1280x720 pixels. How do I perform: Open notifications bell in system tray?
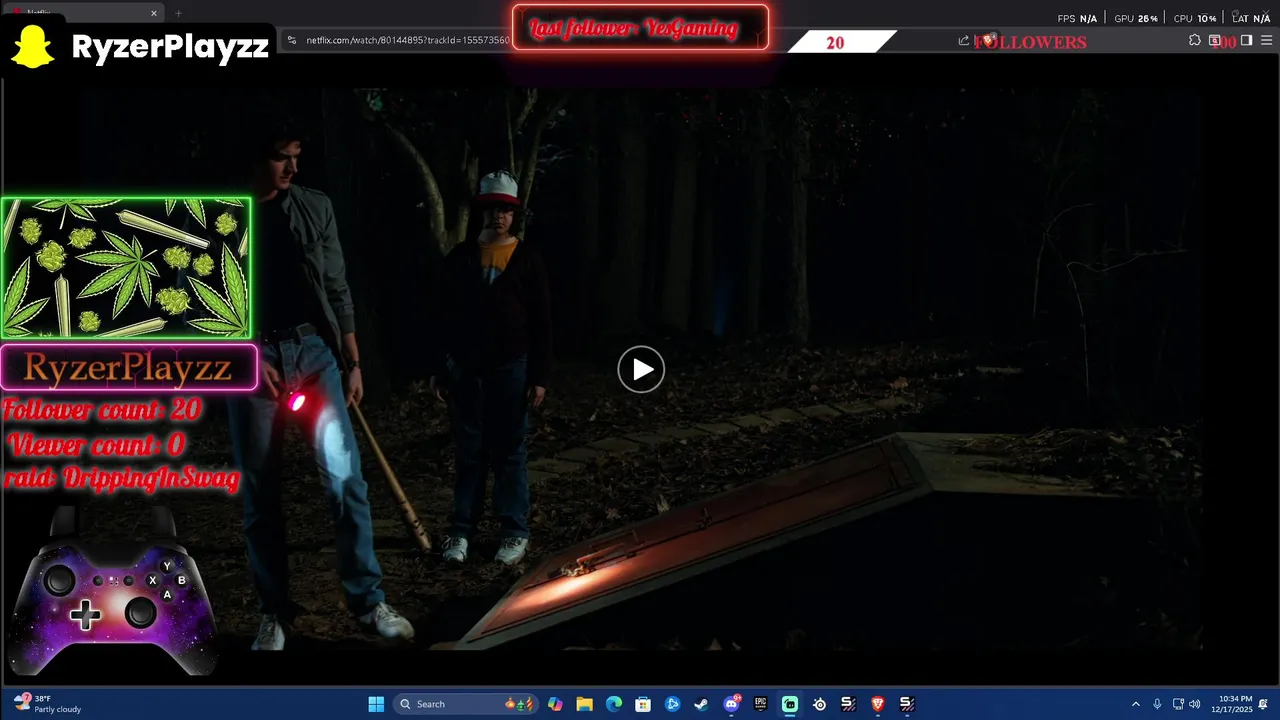pyautogui.click(x=1265, y=704)
